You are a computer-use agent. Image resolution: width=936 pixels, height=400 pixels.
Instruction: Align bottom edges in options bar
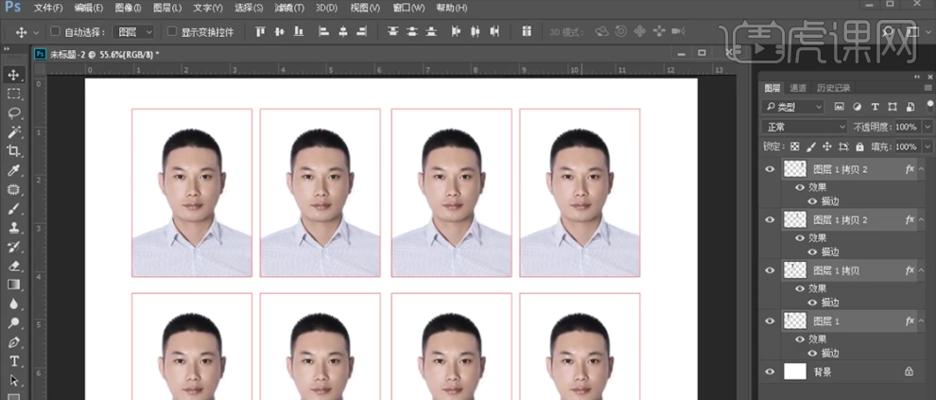(x=298, y=32)
